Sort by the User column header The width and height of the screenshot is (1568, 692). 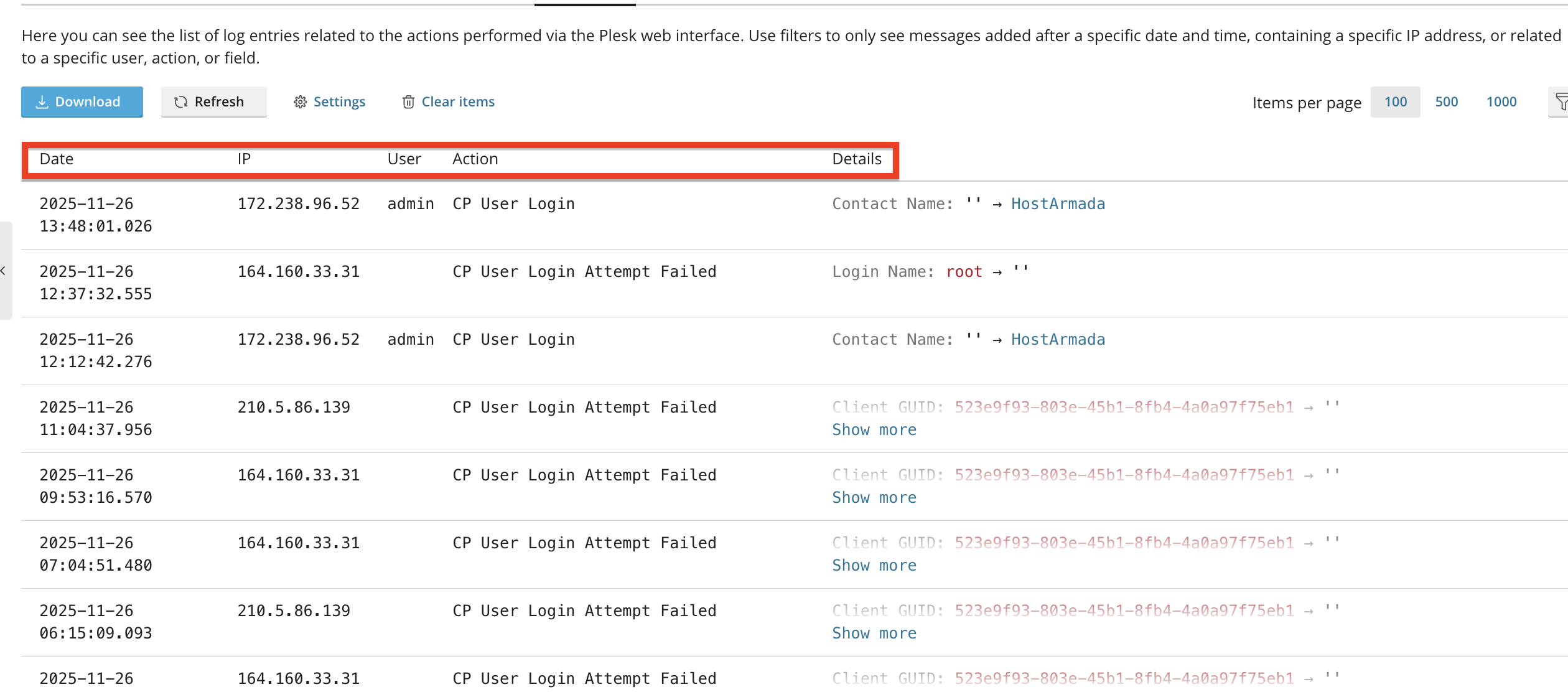[x=404, y=159]
